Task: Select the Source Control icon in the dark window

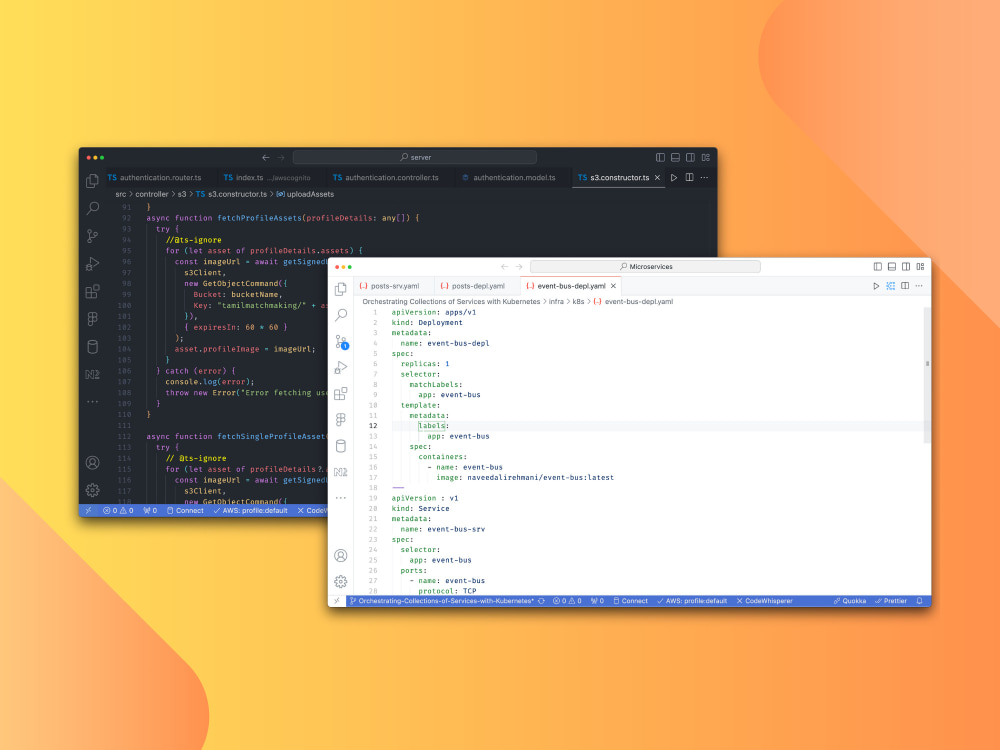Action: (91, 235)
